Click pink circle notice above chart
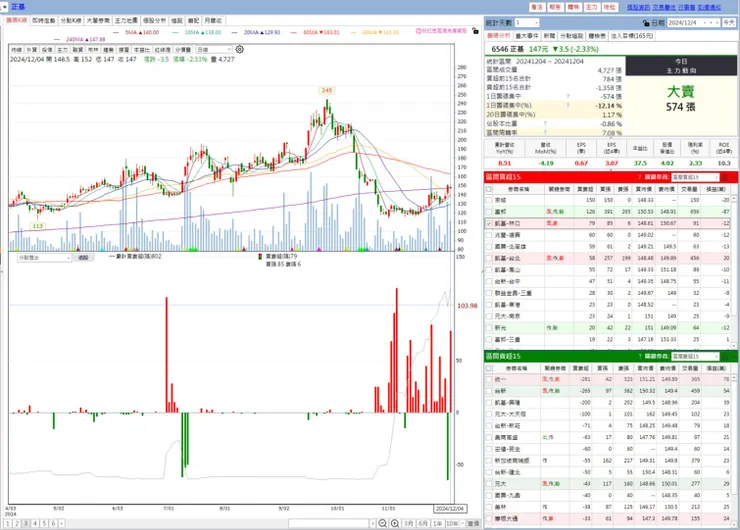This screenshot has height=530, width=740. click(x=441, y=31)
